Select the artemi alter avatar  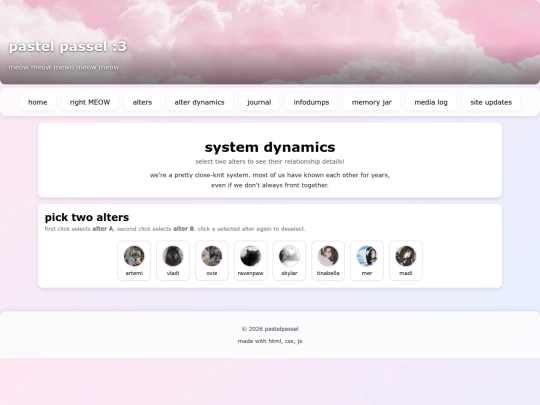coord(134,256)
